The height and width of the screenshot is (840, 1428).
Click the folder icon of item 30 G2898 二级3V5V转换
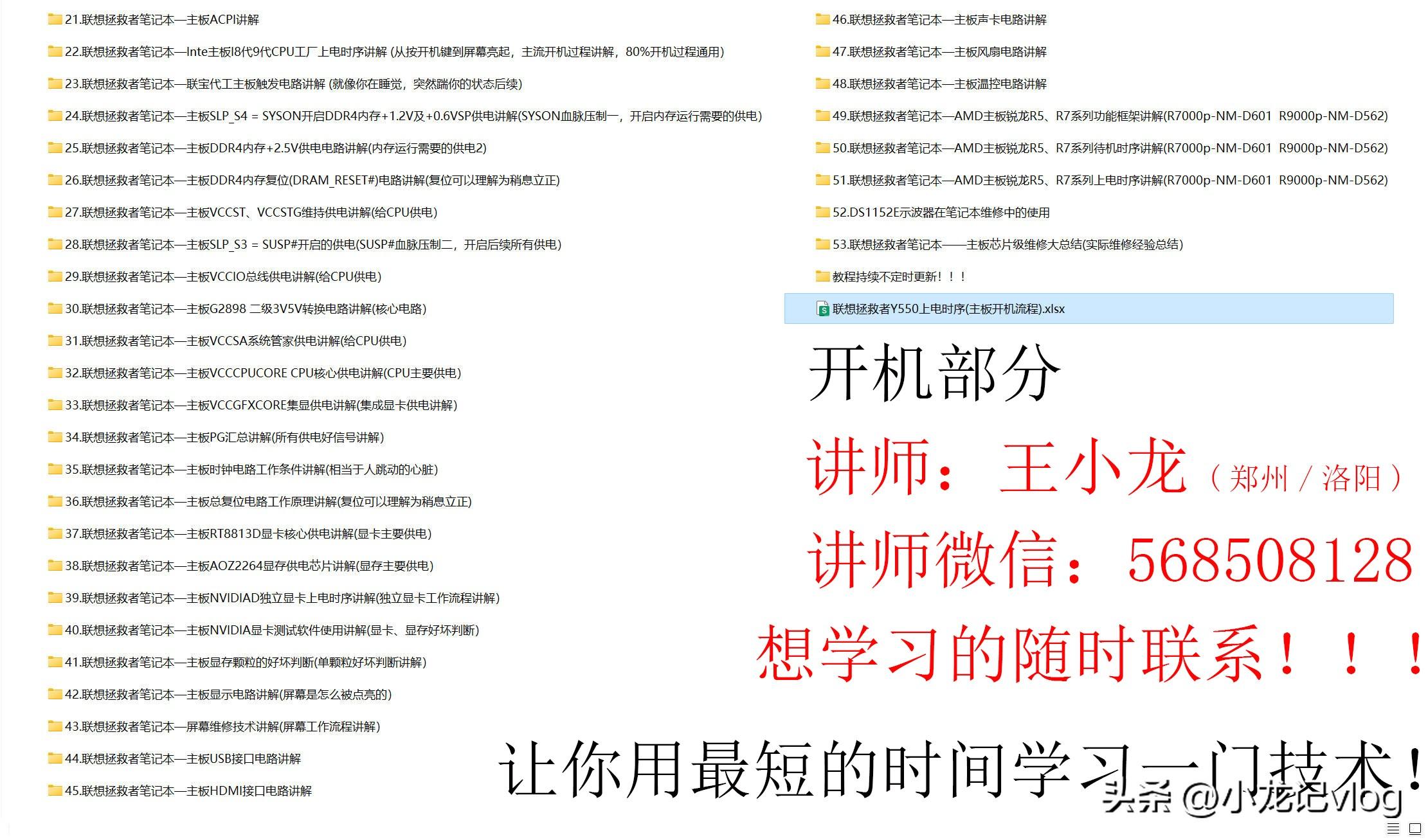point(55,308)
